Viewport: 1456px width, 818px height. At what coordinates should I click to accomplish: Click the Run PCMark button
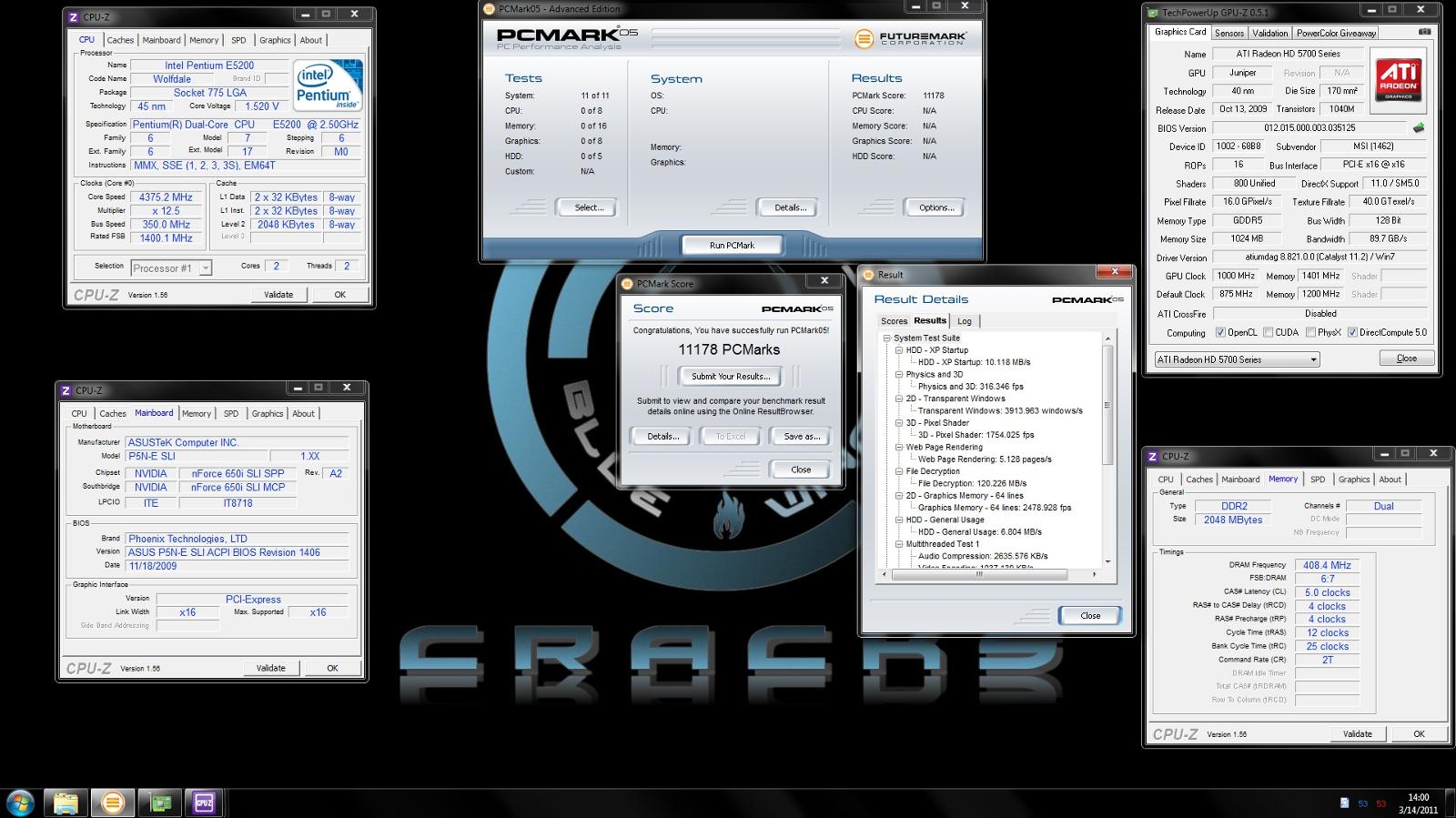coord(733,246)
